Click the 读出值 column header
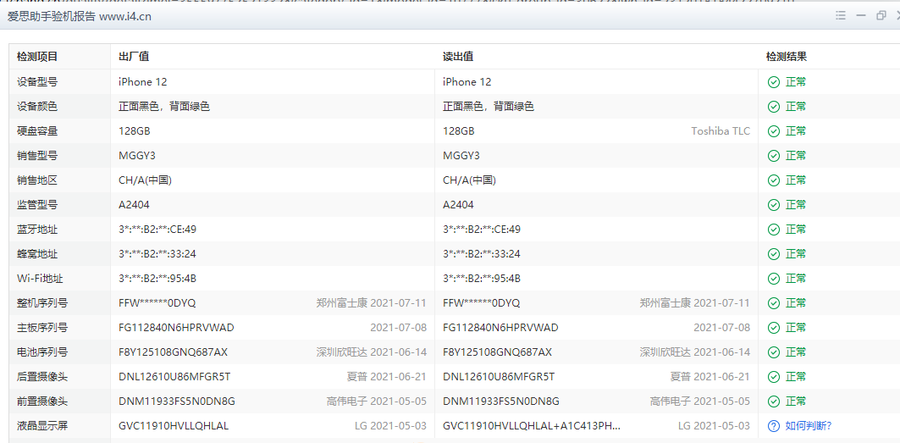This screenshot has width=900, height=443. [458, 57]
